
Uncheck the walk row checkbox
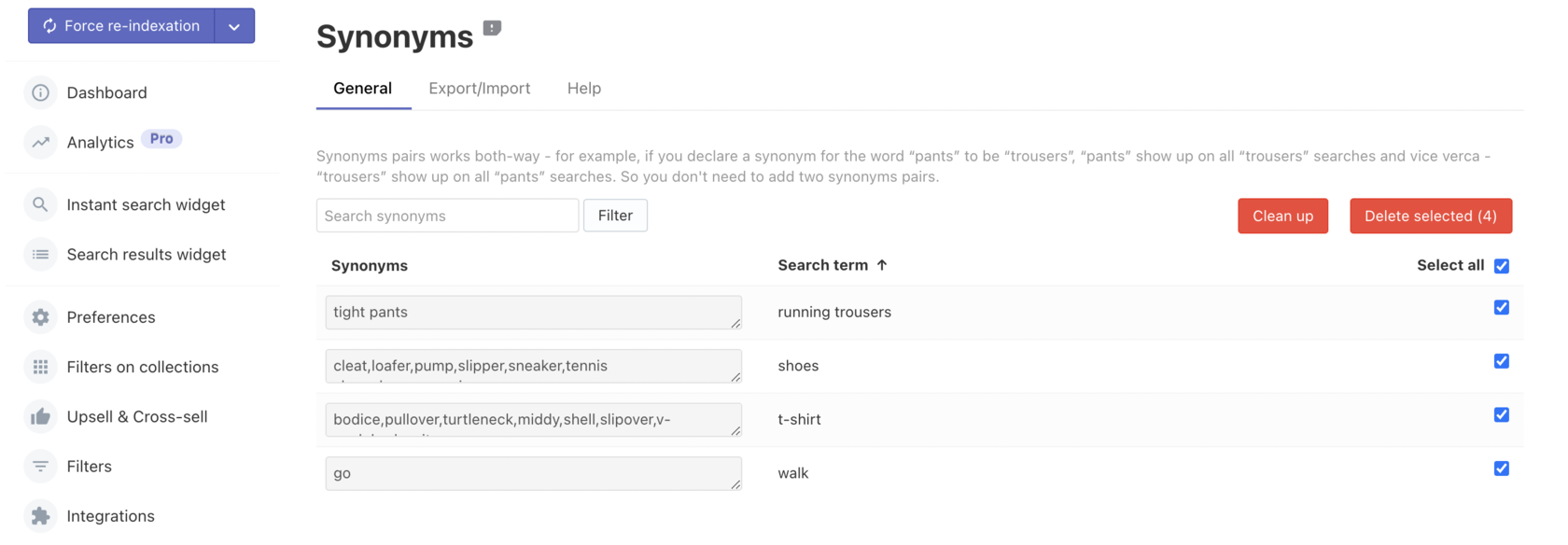pos(1501,468)
